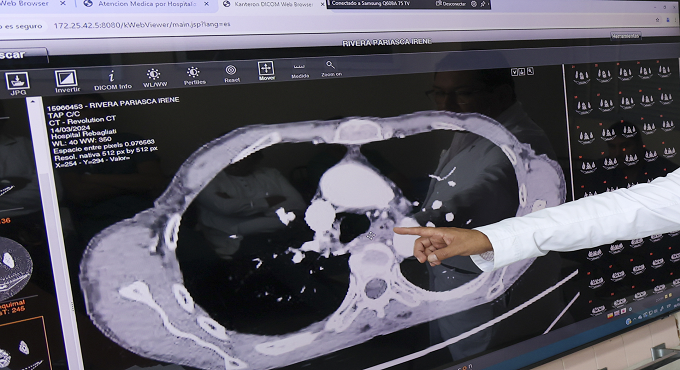
Task: Open the DICOM Info panel
Action: coord(112,80)
